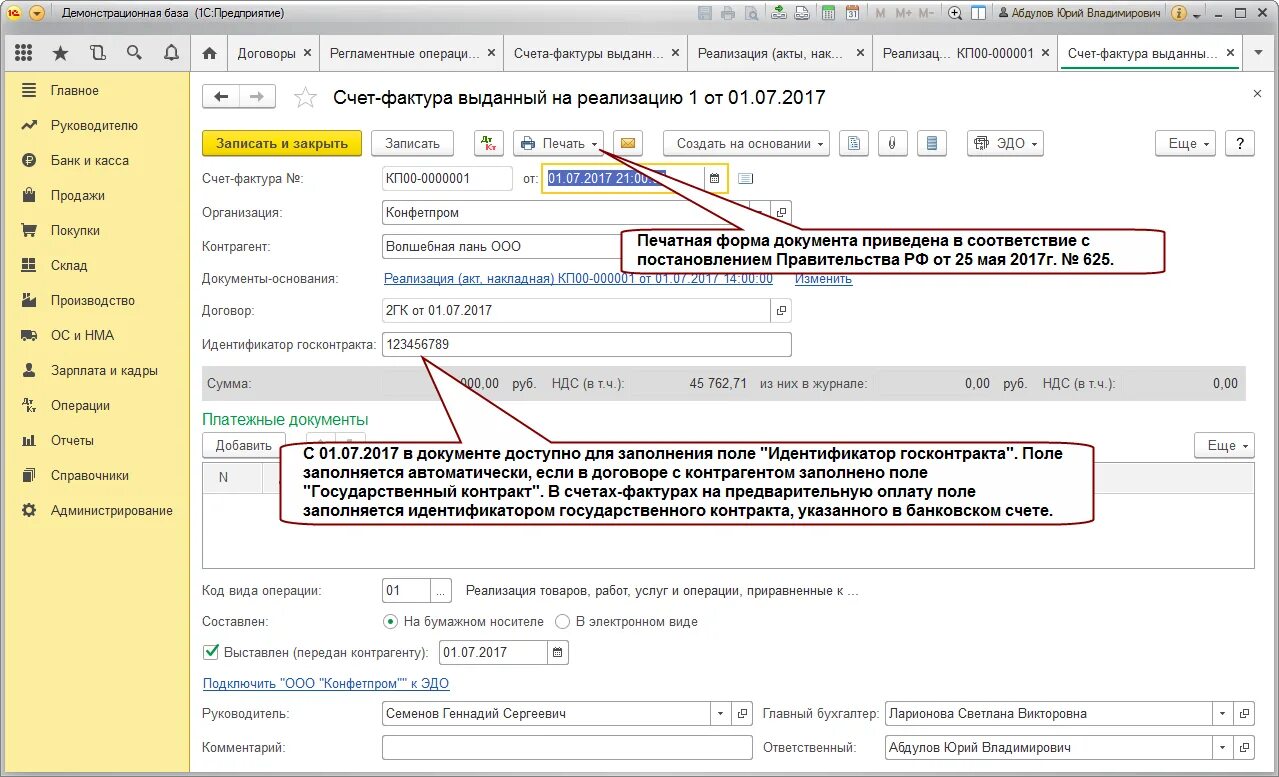The width and height of the screenshot is (1279, 777).
Task: Open the payment documents Еще menu
Action: [x=1224, y=445]
